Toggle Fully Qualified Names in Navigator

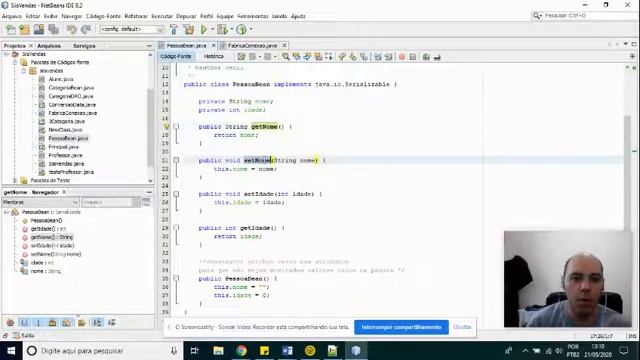tap(81, 322)
